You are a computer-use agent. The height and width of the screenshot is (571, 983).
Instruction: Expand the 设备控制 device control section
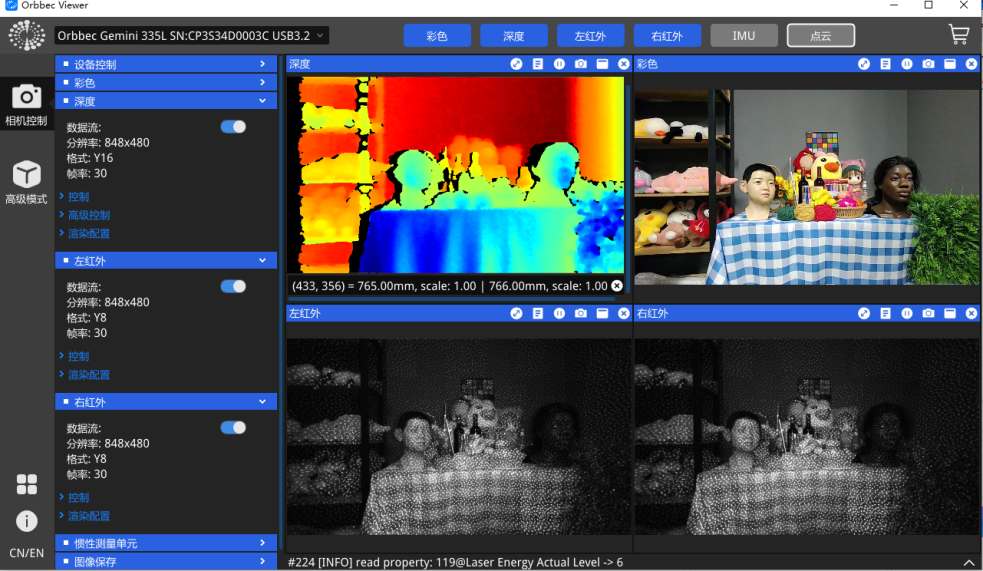[x=166, y=64]
